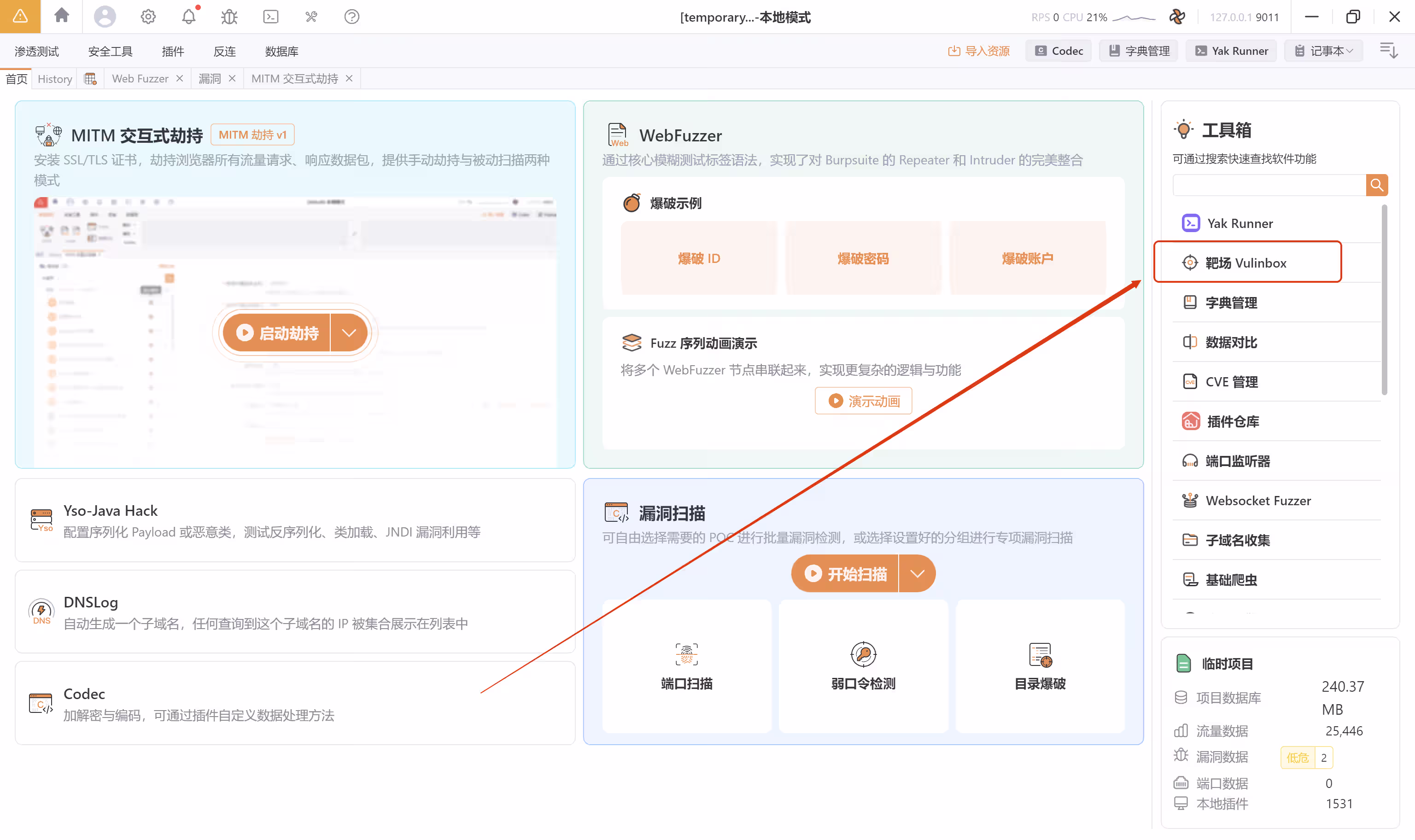
Task: Click the 爆破密码 example button
Action: (863, 259)
